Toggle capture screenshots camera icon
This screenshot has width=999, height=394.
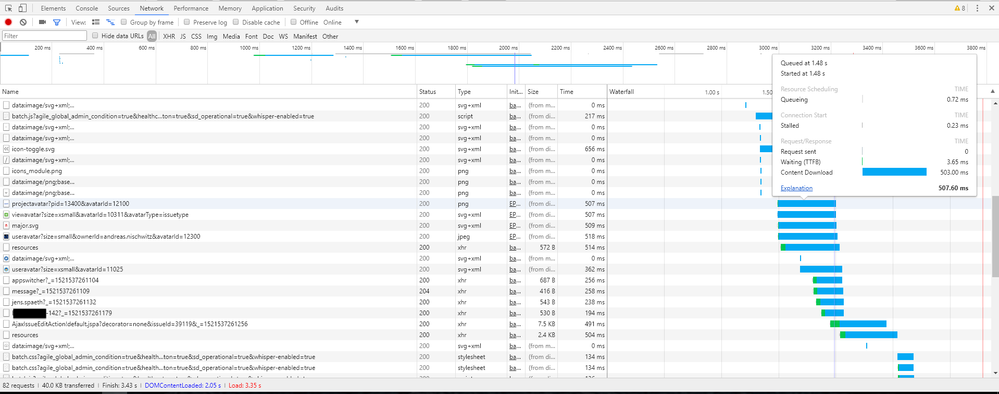pyautogui.click(x=42, y=22)
